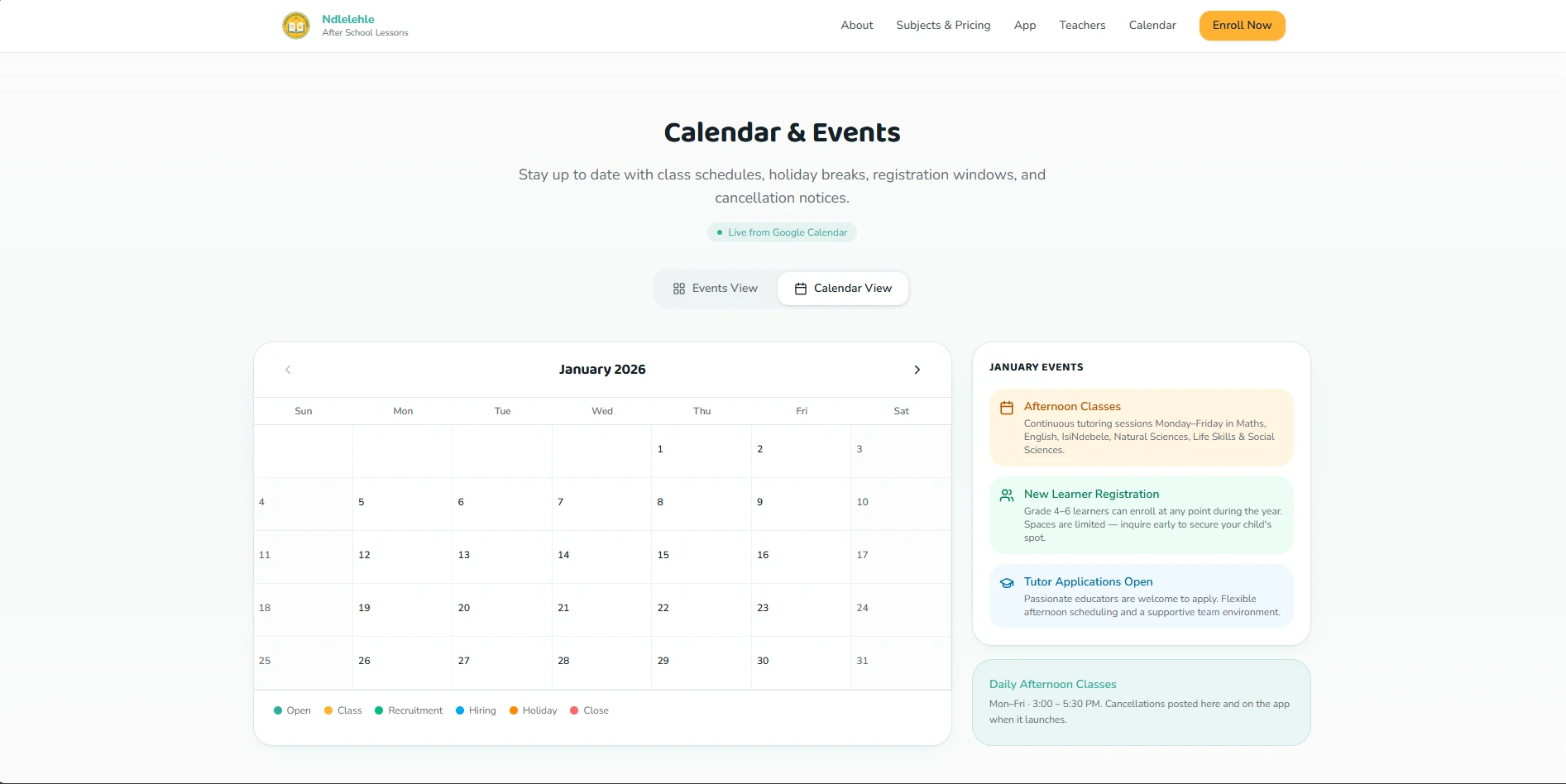Open the New Learner Registration event card
The width and height of the screenshot is (1566, 784).
[1141, 515]
